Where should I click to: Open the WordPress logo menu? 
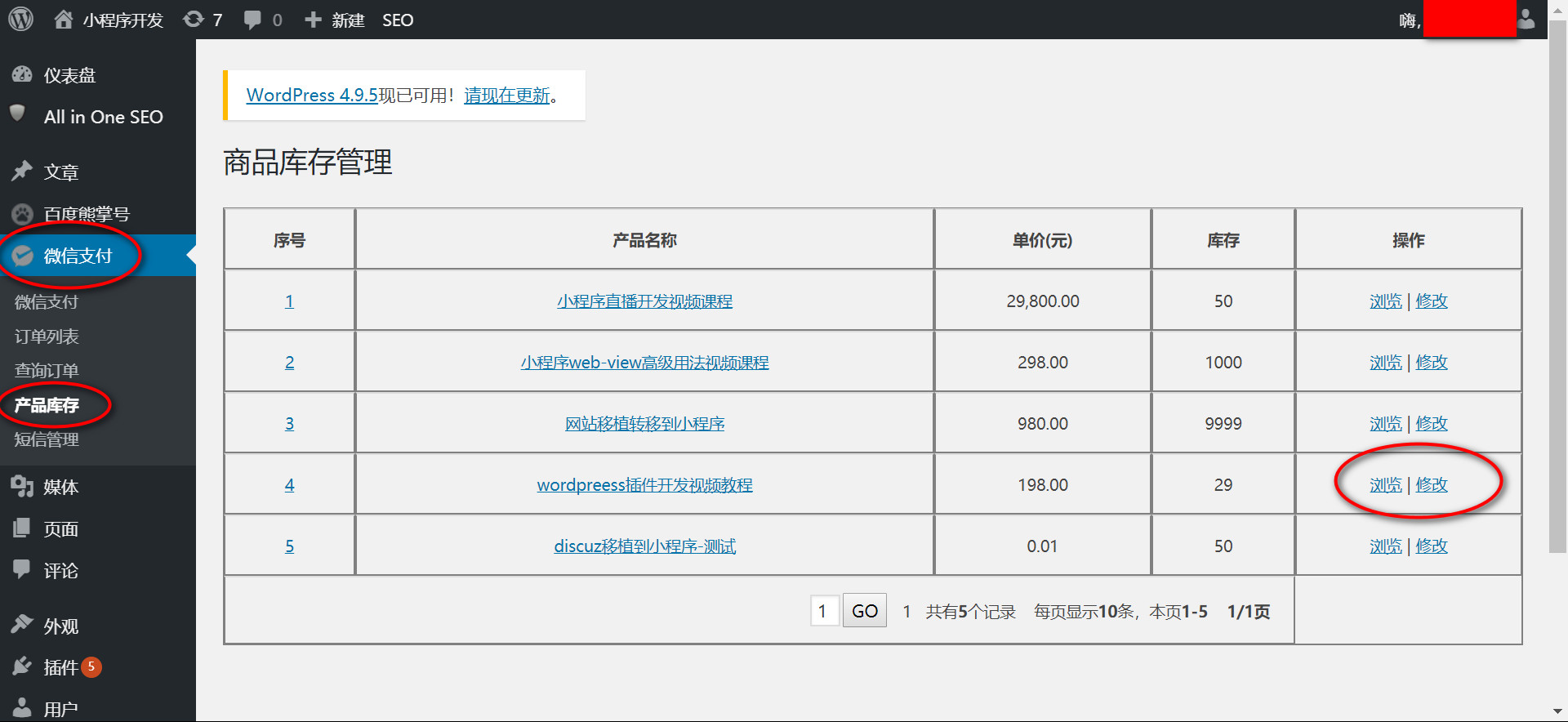(20, 19)
